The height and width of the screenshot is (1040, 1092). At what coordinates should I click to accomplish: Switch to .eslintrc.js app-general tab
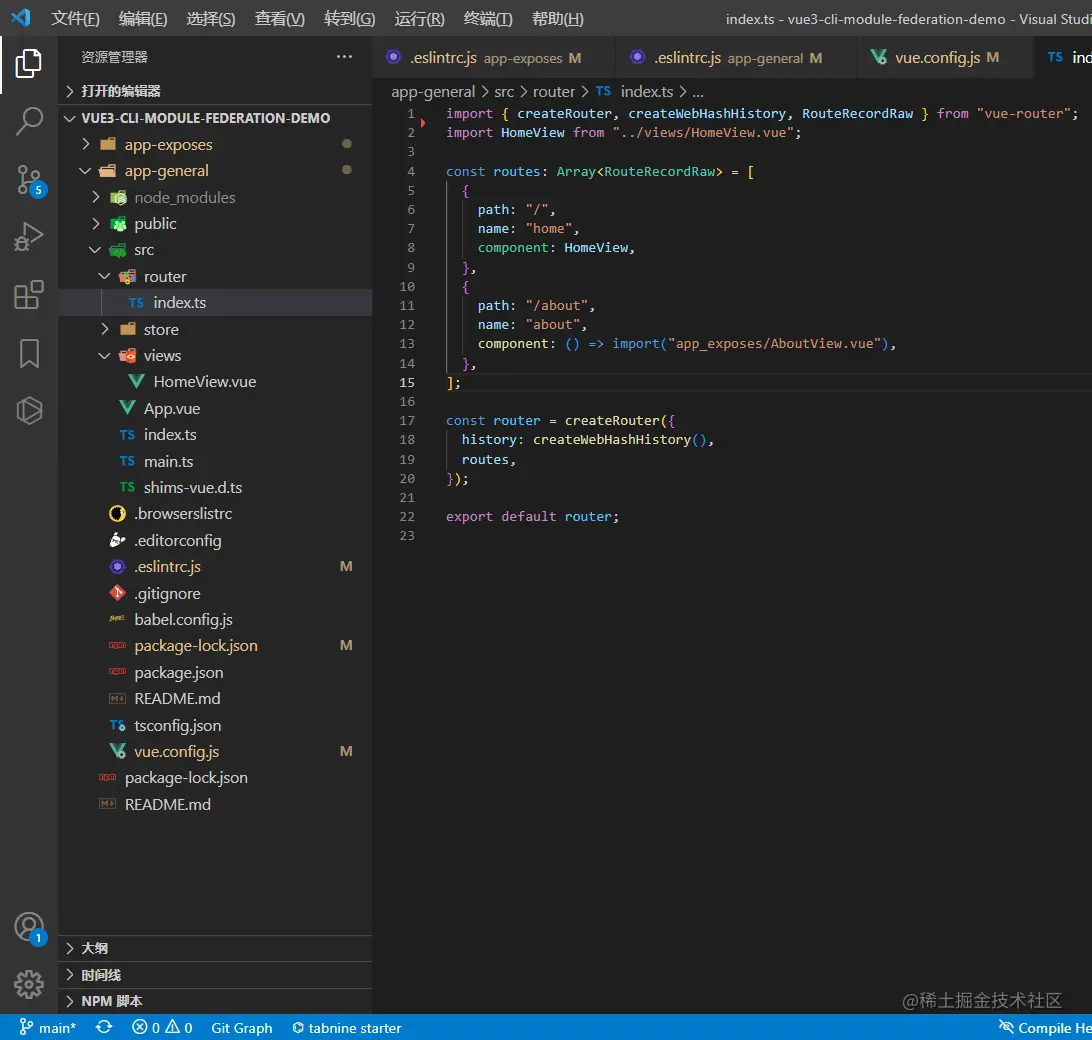point(735,58)
